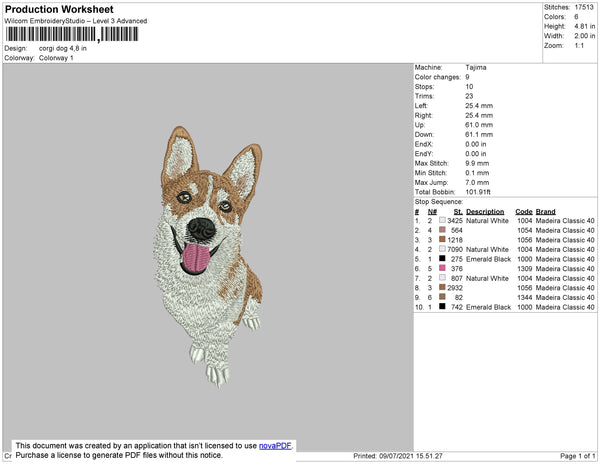The height and width of the screenshot is (464, 600).
Task: Select color swatch for stop 3 code 1056
Action: tap(442, 239)
